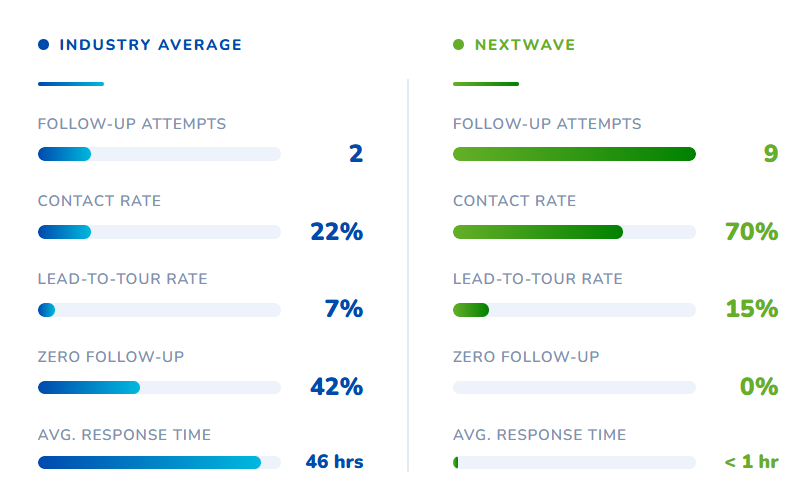The height and width of the screenshot is (487, 805).
Task: Click the green 9 follow-up attempts value
Action: click(770, 154)
